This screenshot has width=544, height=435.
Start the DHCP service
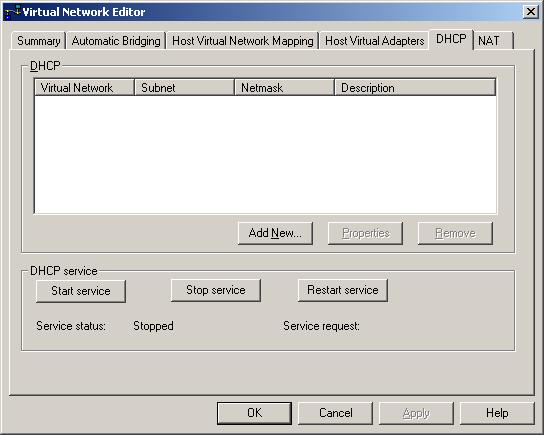[x=81, y=291]
